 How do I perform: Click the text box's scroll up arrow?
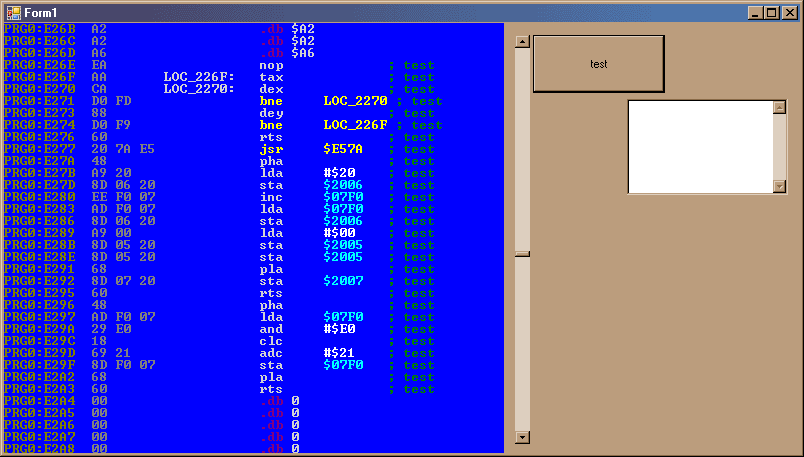click(x=779, y=107)
